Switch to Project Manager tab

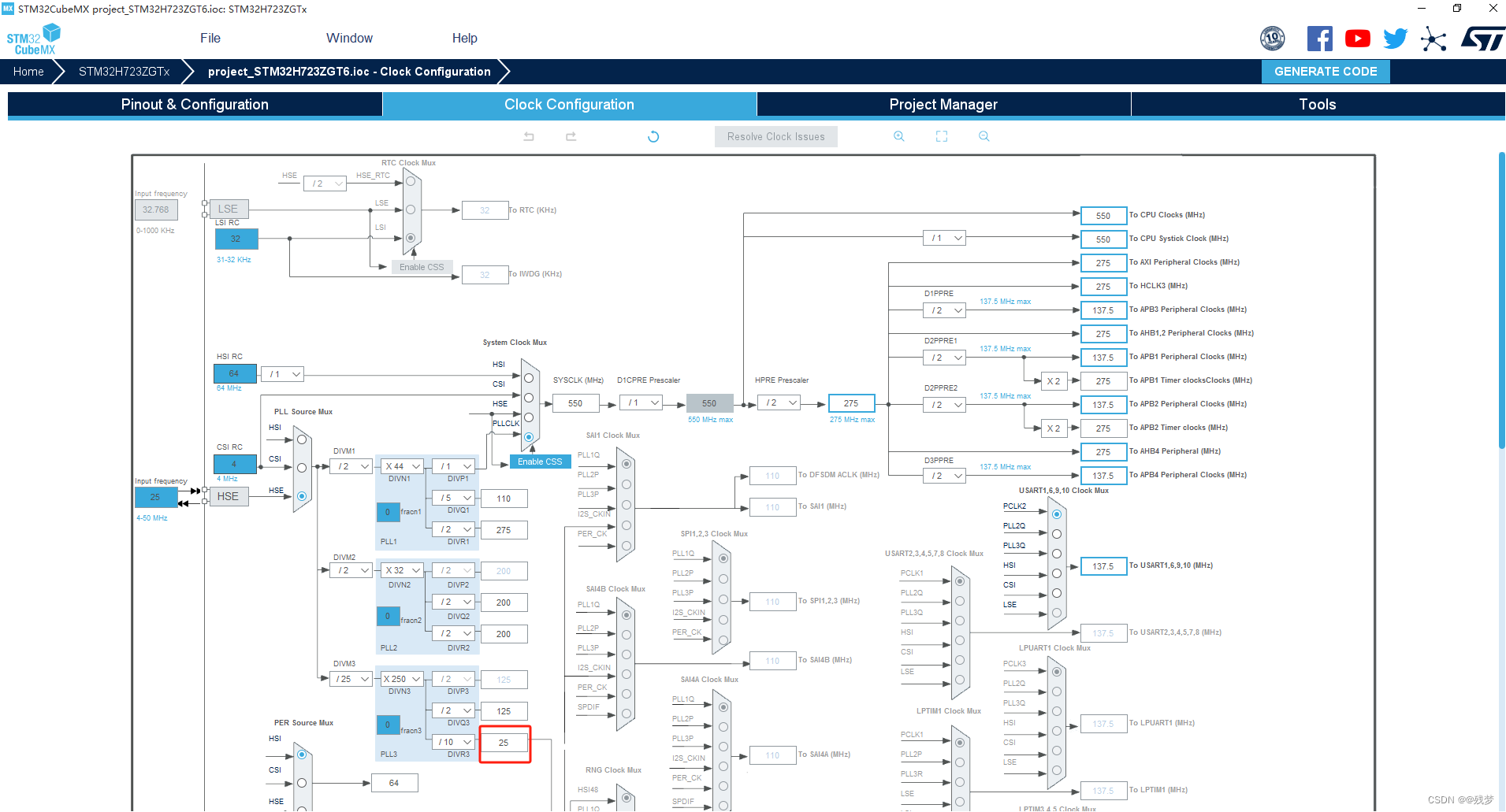point(943,105)
